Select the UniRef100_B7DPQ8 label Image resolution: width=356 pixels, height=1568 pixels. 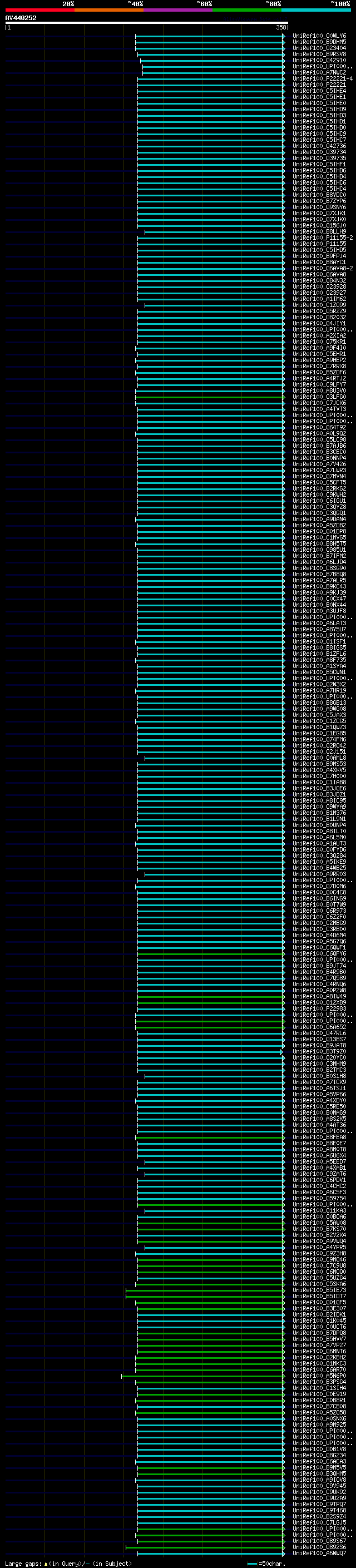point(319,1332)
